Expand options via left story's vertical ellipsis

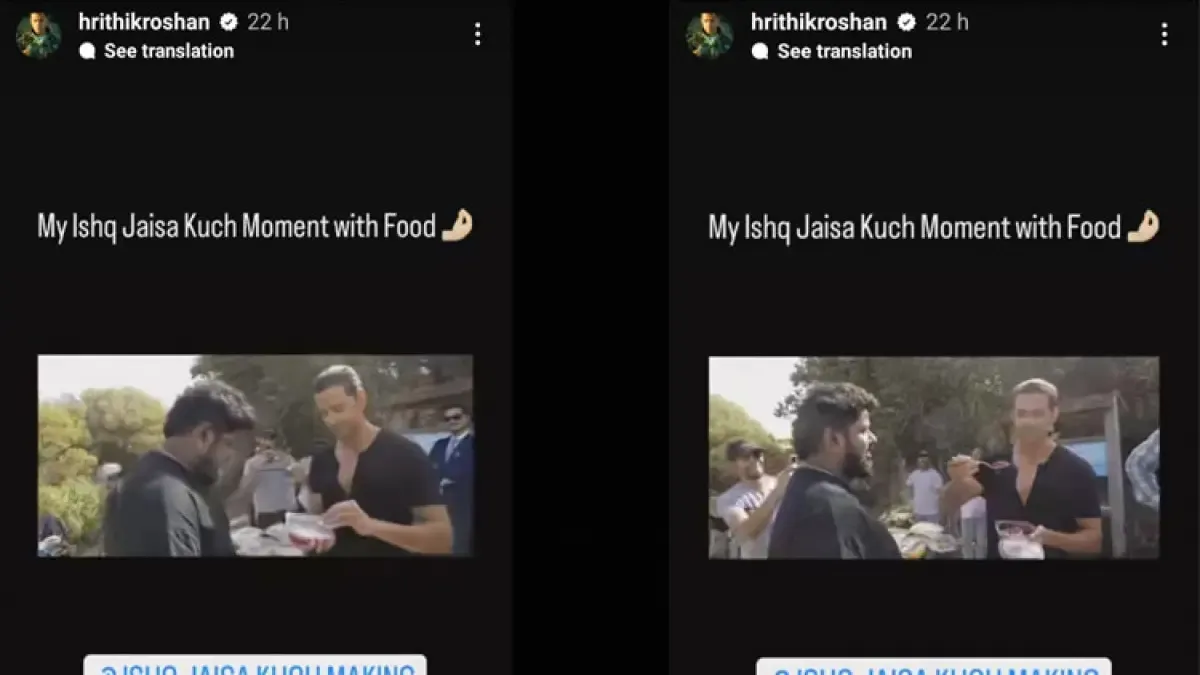(477, 33)
